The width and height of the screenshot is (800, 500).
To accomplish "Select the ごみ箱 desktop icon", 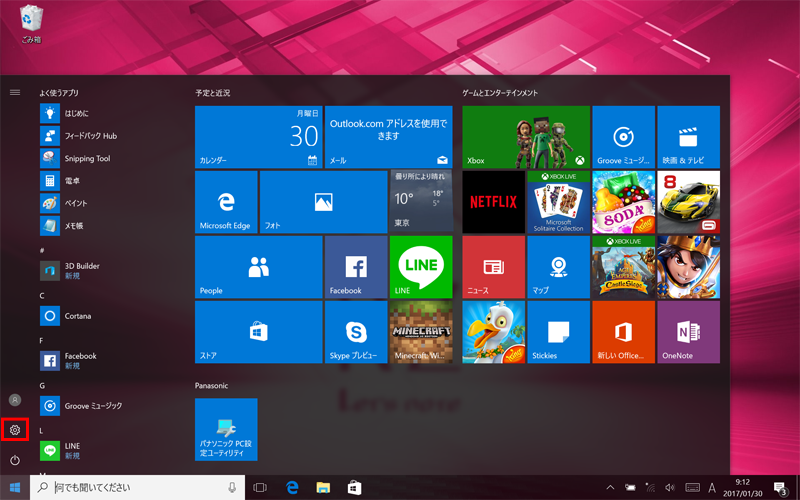I will pos(31,23).
